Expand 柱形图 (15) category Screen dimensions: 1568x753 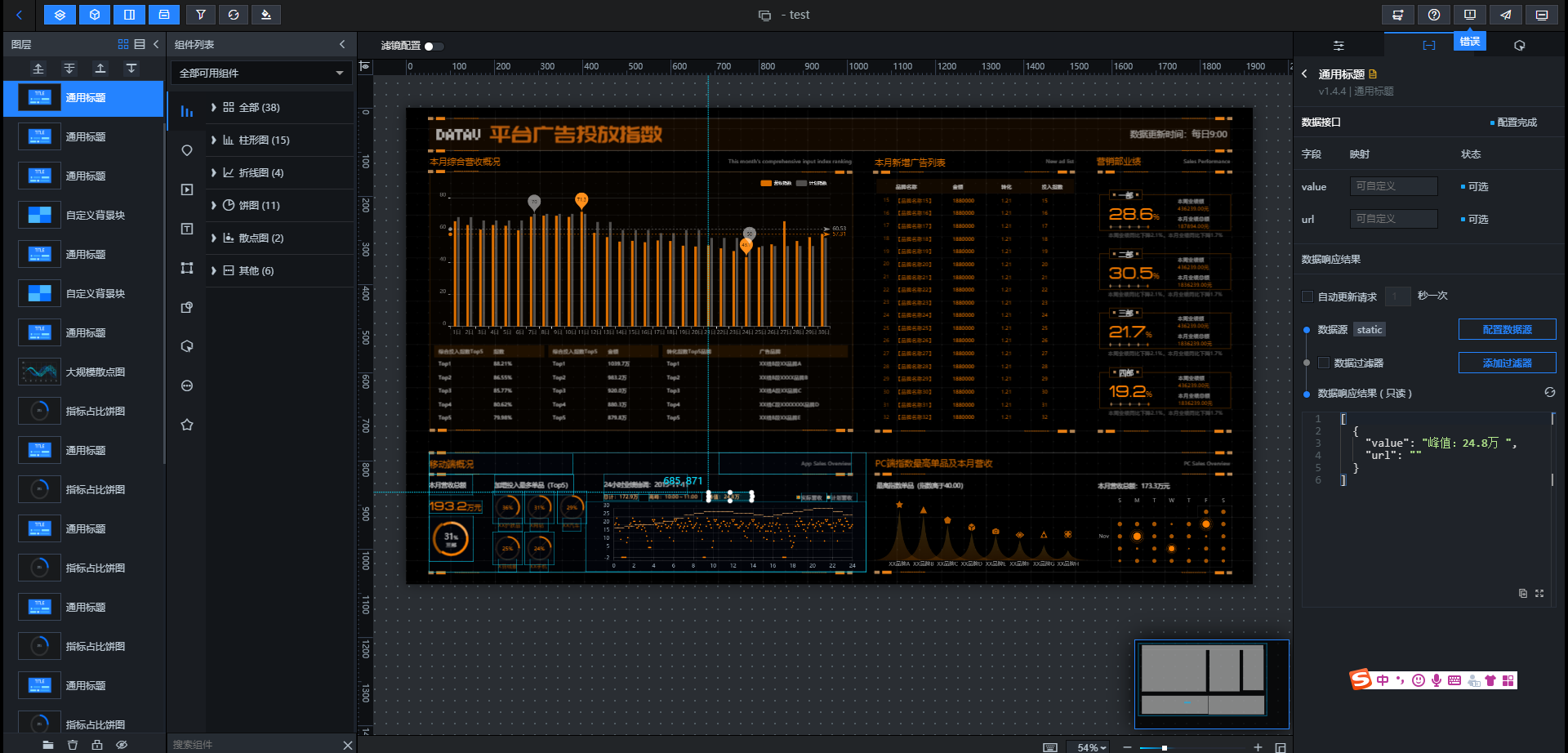pyautogui.click(x=279, y=140)
